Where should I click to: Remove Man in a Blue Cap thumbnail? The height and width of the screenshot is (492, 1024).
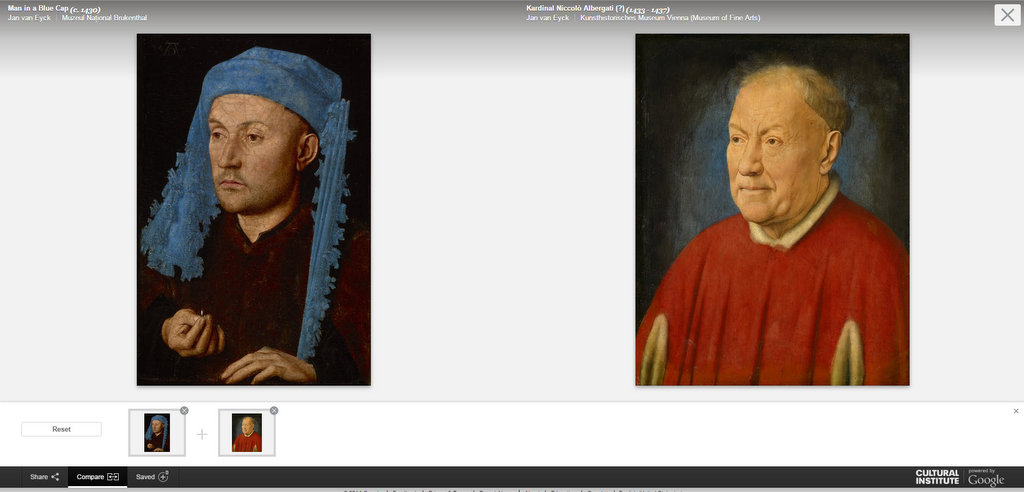tap(184, 410)
